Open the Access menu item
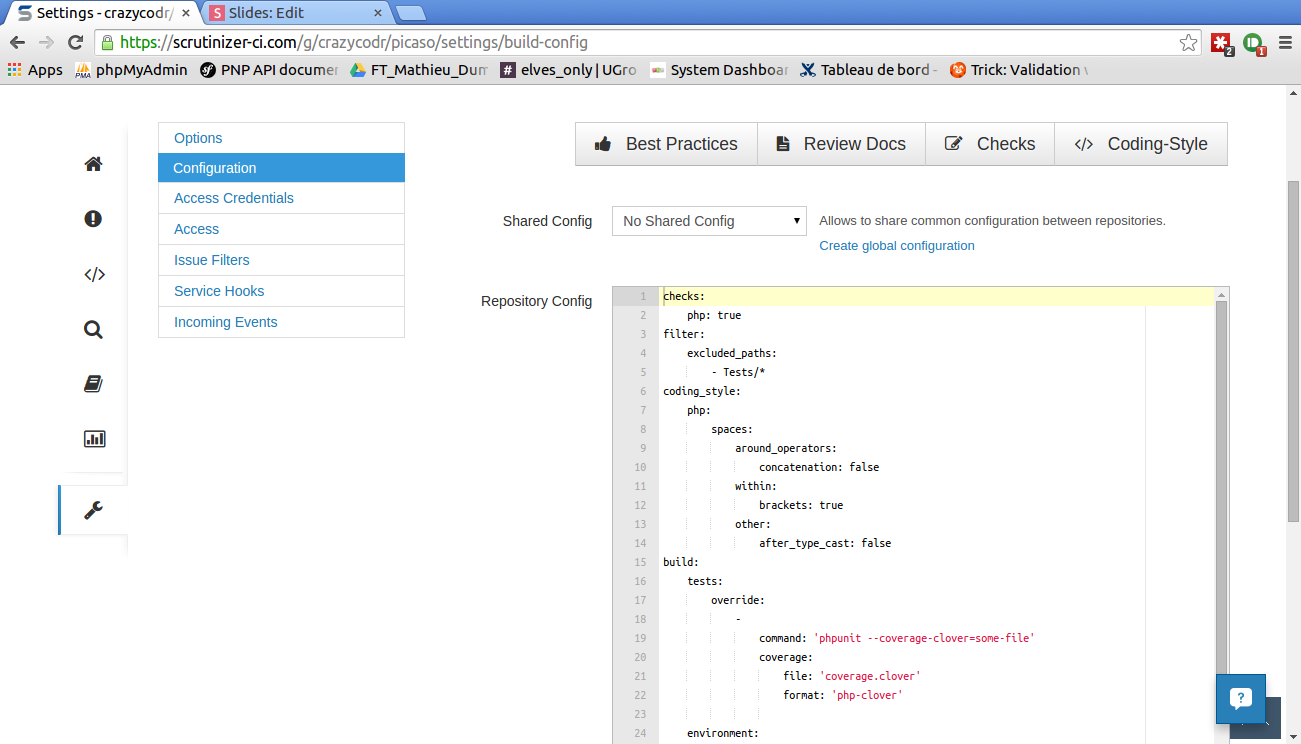The height and width of the screenshot is (744, 1301). (x=281, y=229)
